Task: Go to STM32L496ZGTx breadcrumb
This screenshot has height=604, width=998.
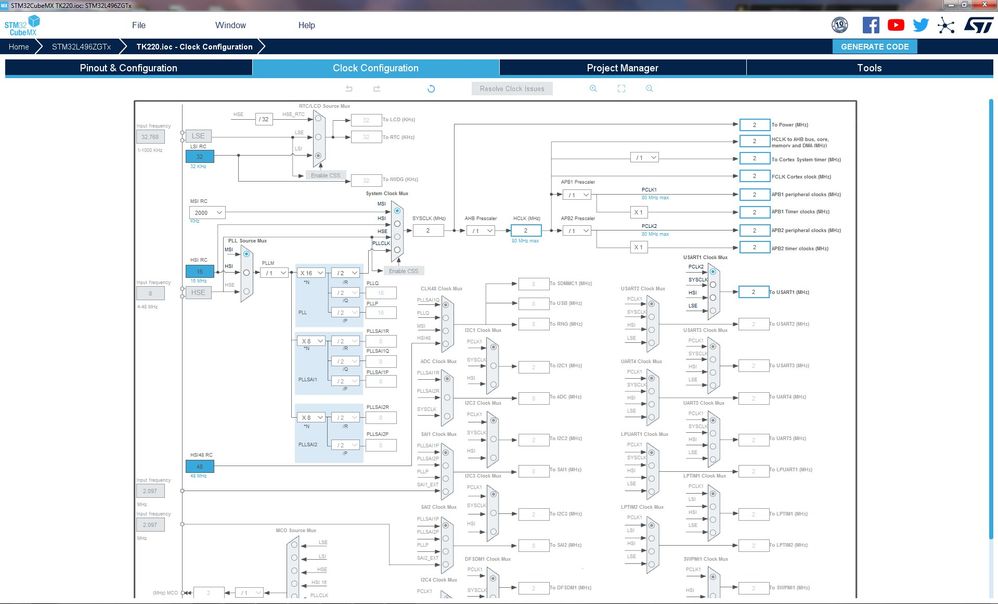Action: [81, 46]
